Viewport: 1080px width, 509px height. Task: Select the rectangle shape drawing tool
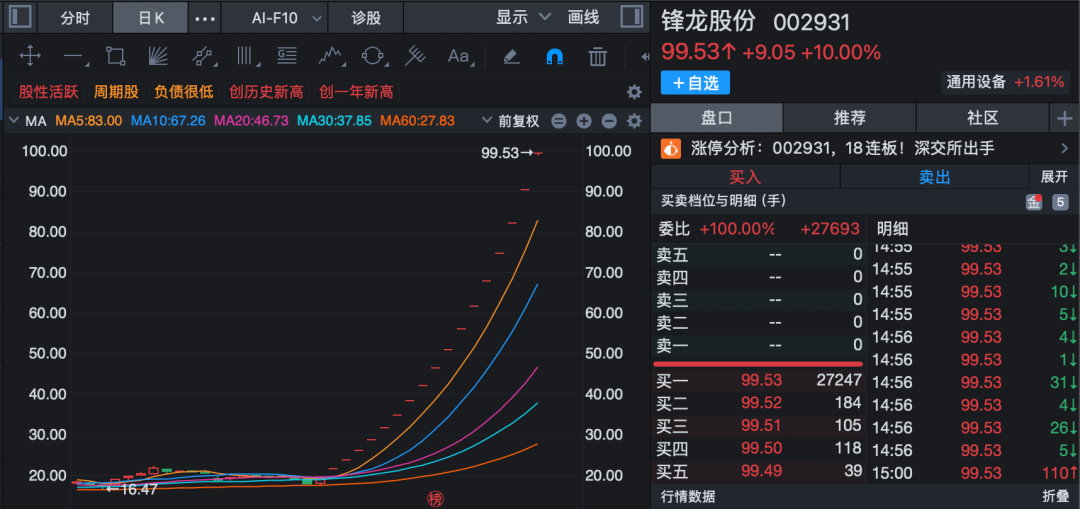tap(116, 56)
